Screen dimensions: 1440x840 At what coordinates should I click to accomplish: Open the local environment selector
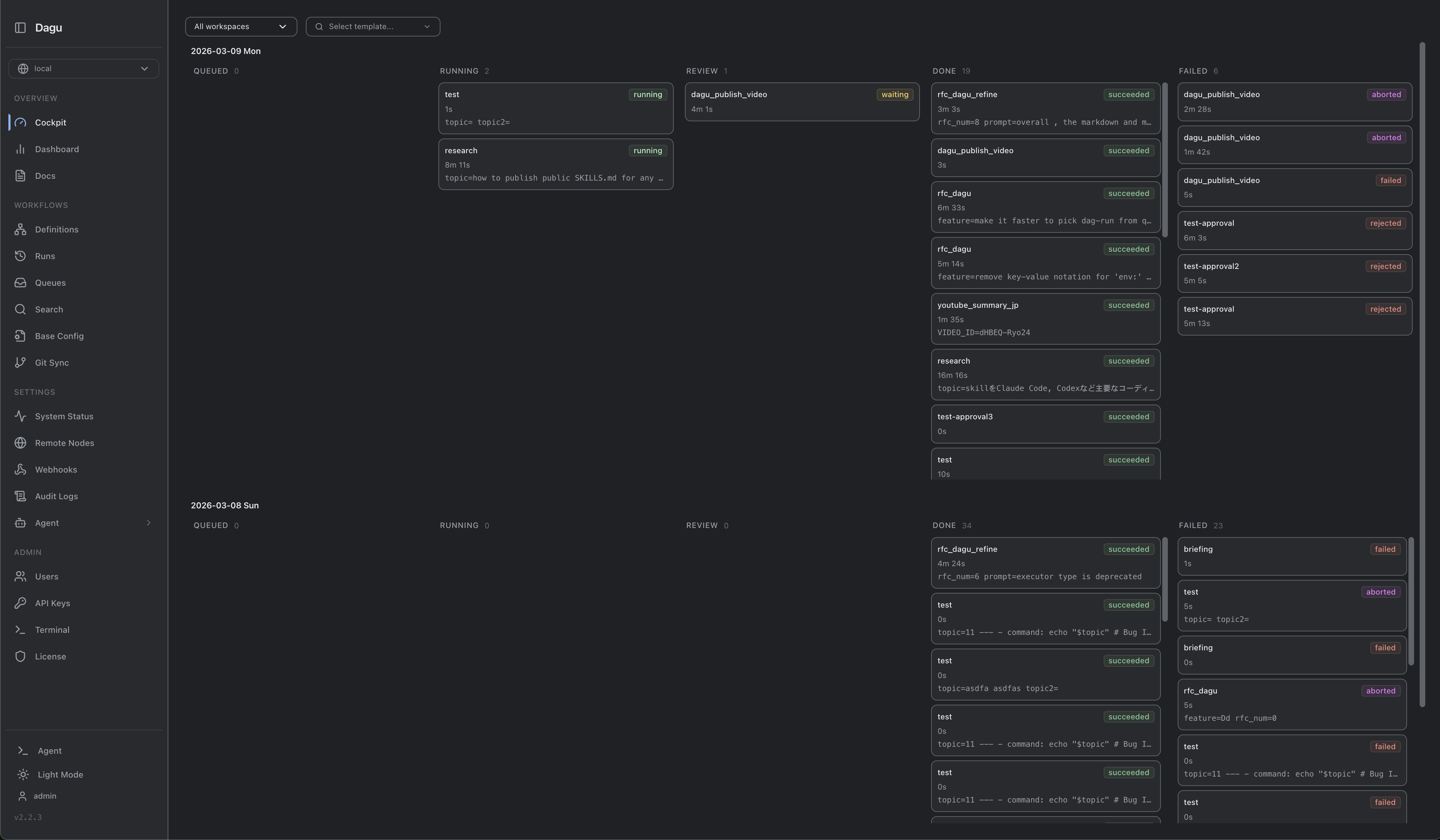(x=83, y=68)
